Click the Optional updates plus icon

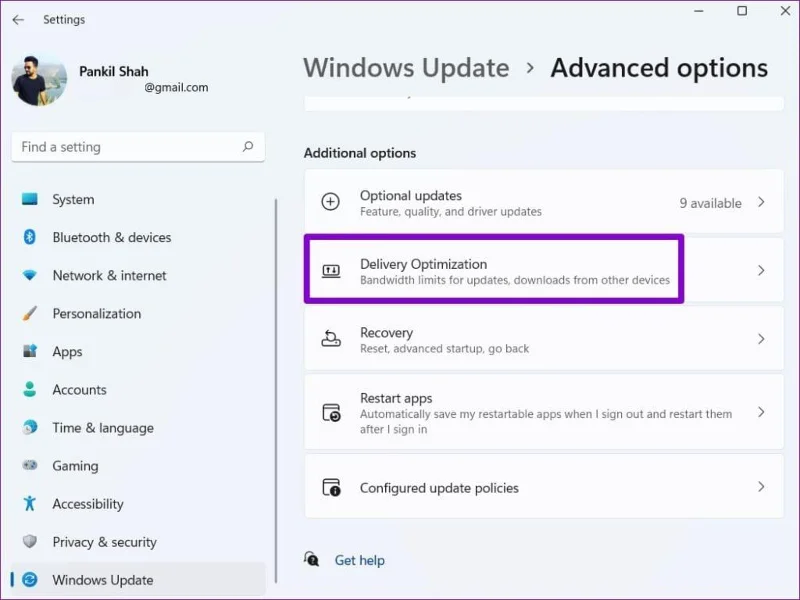(x=331, y=202)
